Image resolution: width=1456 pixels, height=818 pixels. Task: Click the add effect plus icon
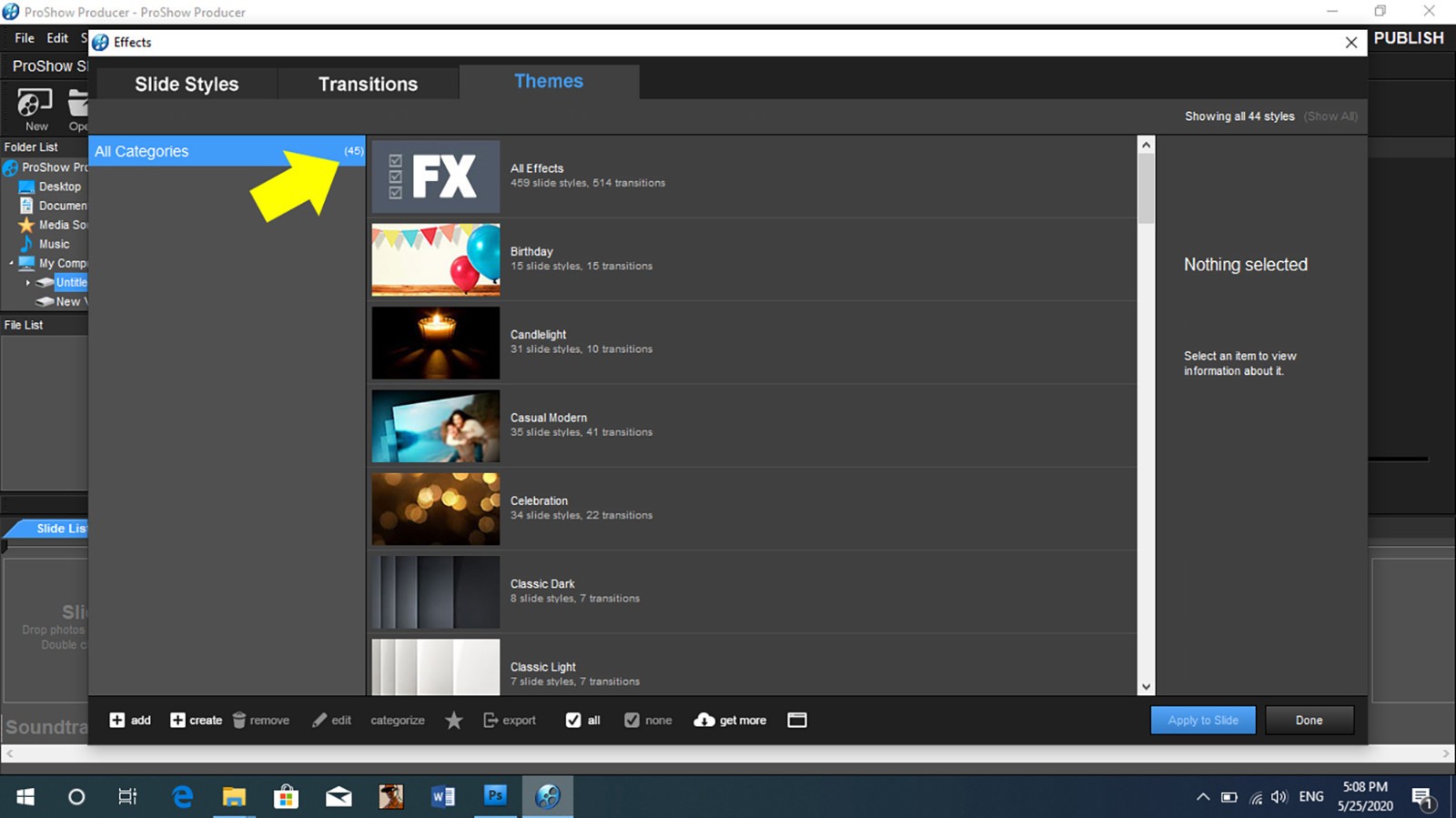[x=116, y=720]
